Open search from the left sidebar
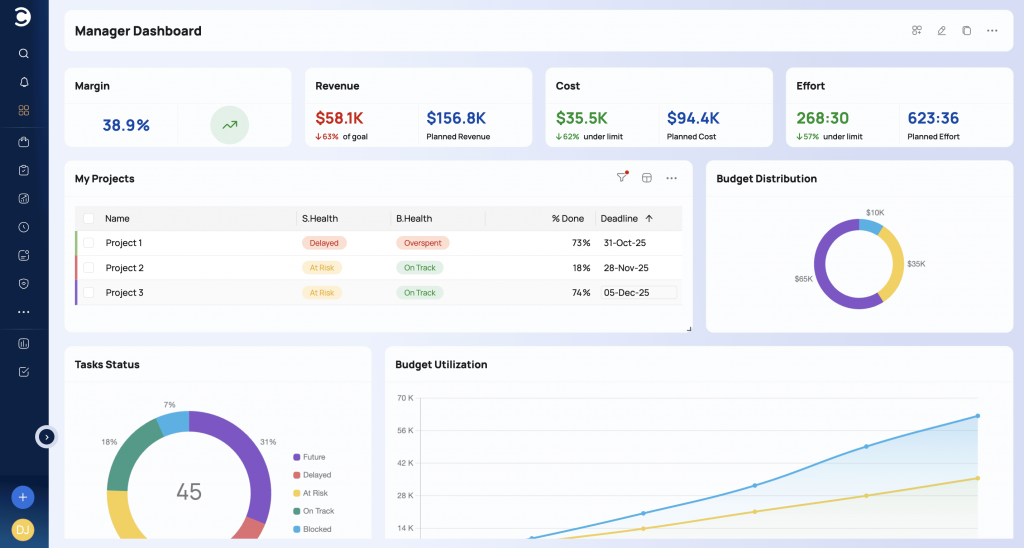Viewport: 1024px width, 548px height. [x=24, y=54]
